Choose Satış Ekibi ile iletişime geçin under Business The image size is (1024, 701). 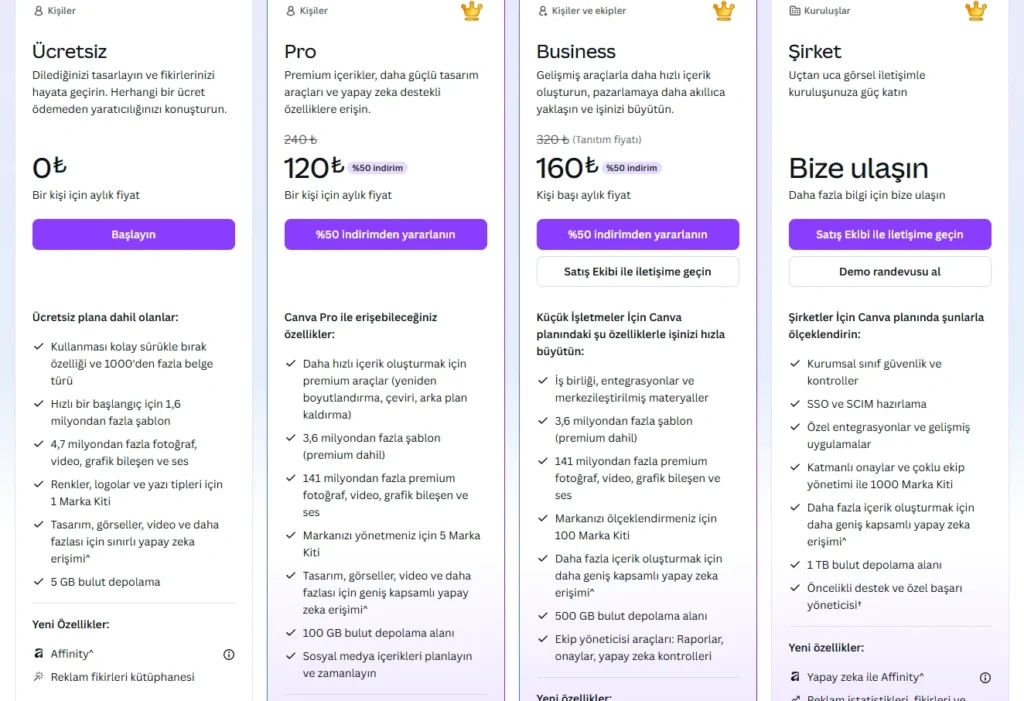(637, 271)
